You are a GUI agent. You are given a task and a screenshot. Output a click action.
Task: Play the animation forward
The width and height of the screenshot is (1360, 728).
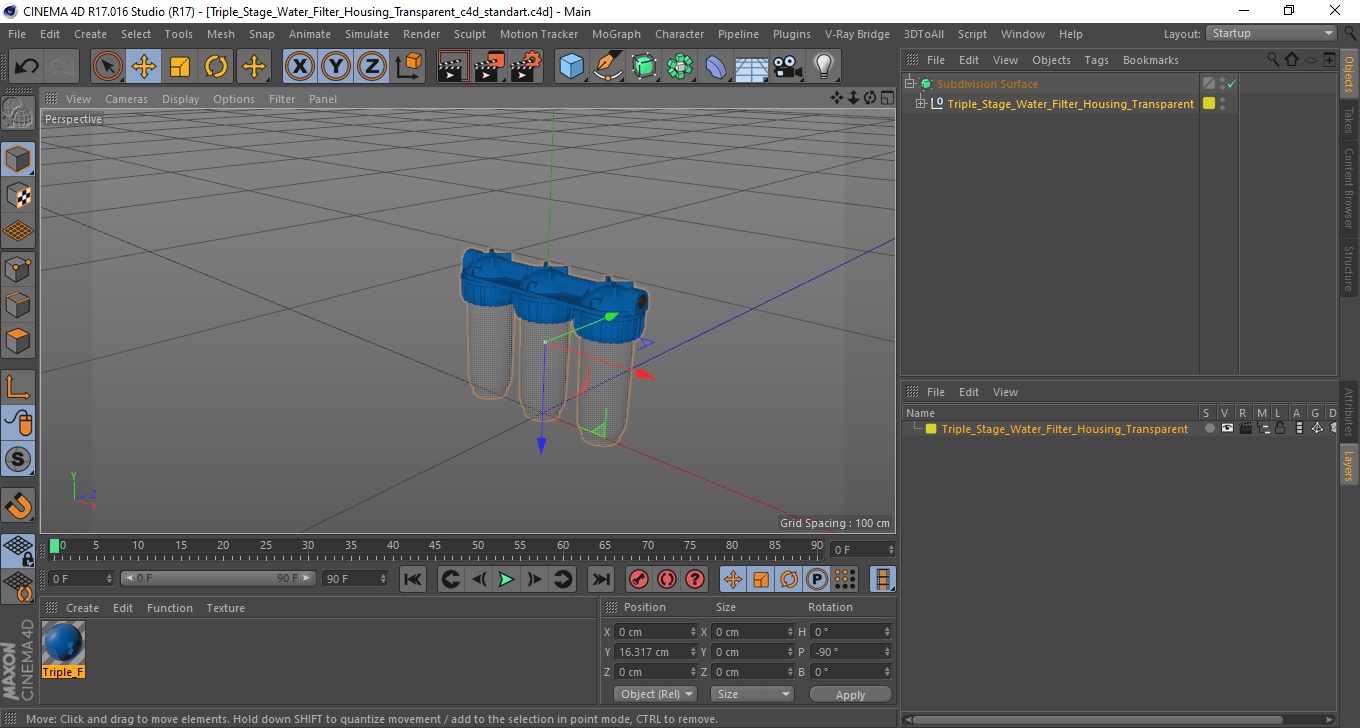(507, 579)
